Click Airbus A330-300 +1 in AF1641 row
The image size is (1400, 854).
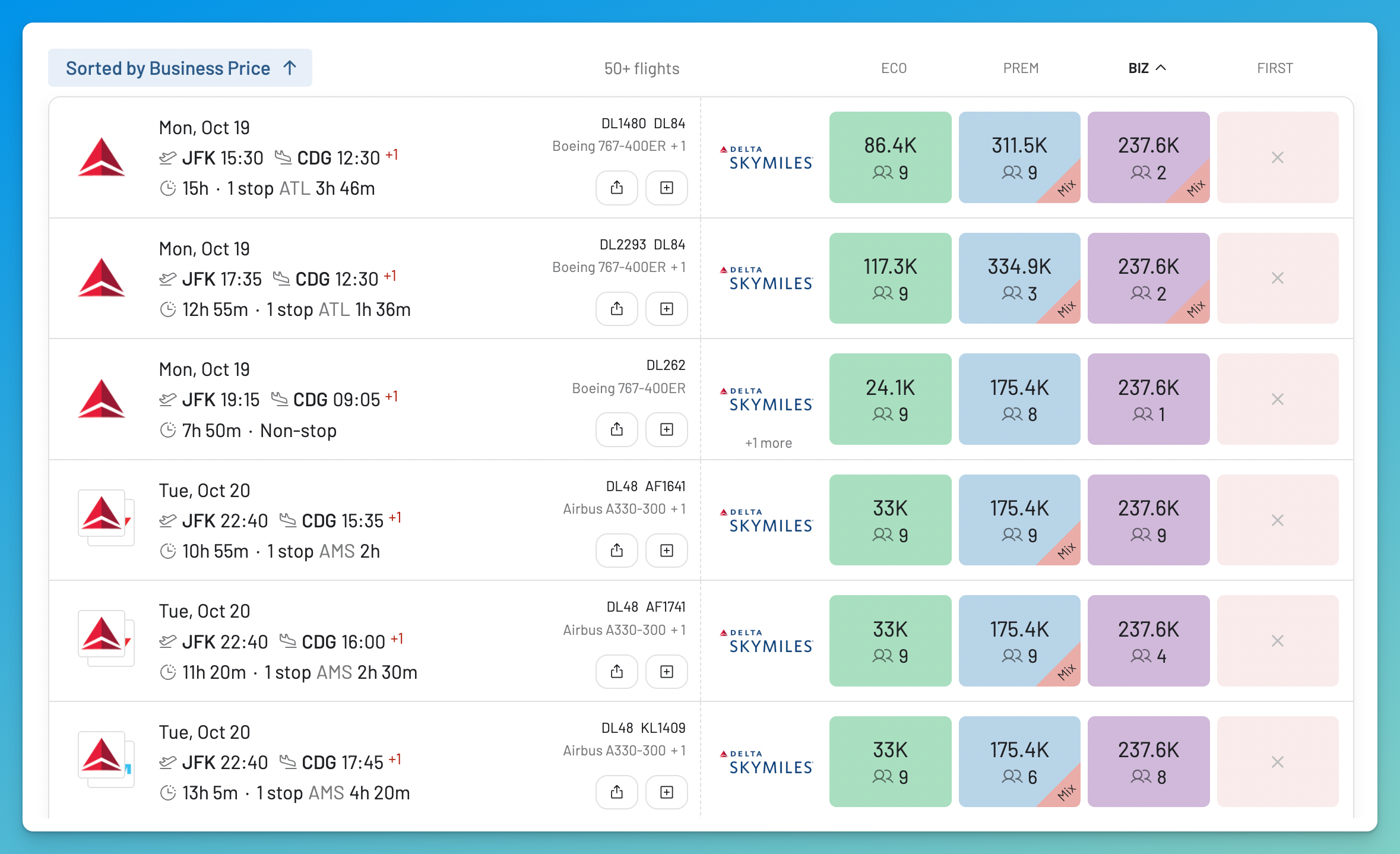[x=624, y=509]
